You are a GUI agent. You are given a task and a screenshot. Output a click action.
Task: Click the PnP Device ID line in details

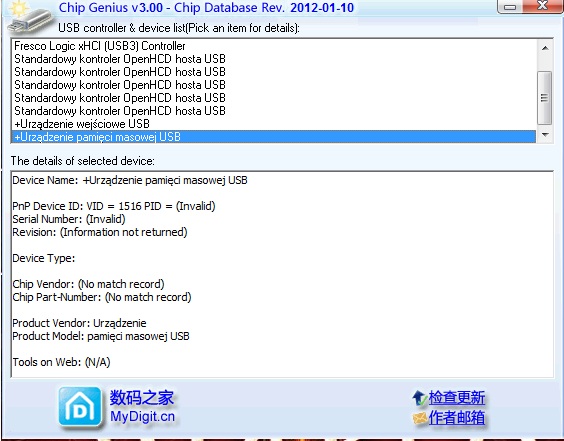coord(114,206)
